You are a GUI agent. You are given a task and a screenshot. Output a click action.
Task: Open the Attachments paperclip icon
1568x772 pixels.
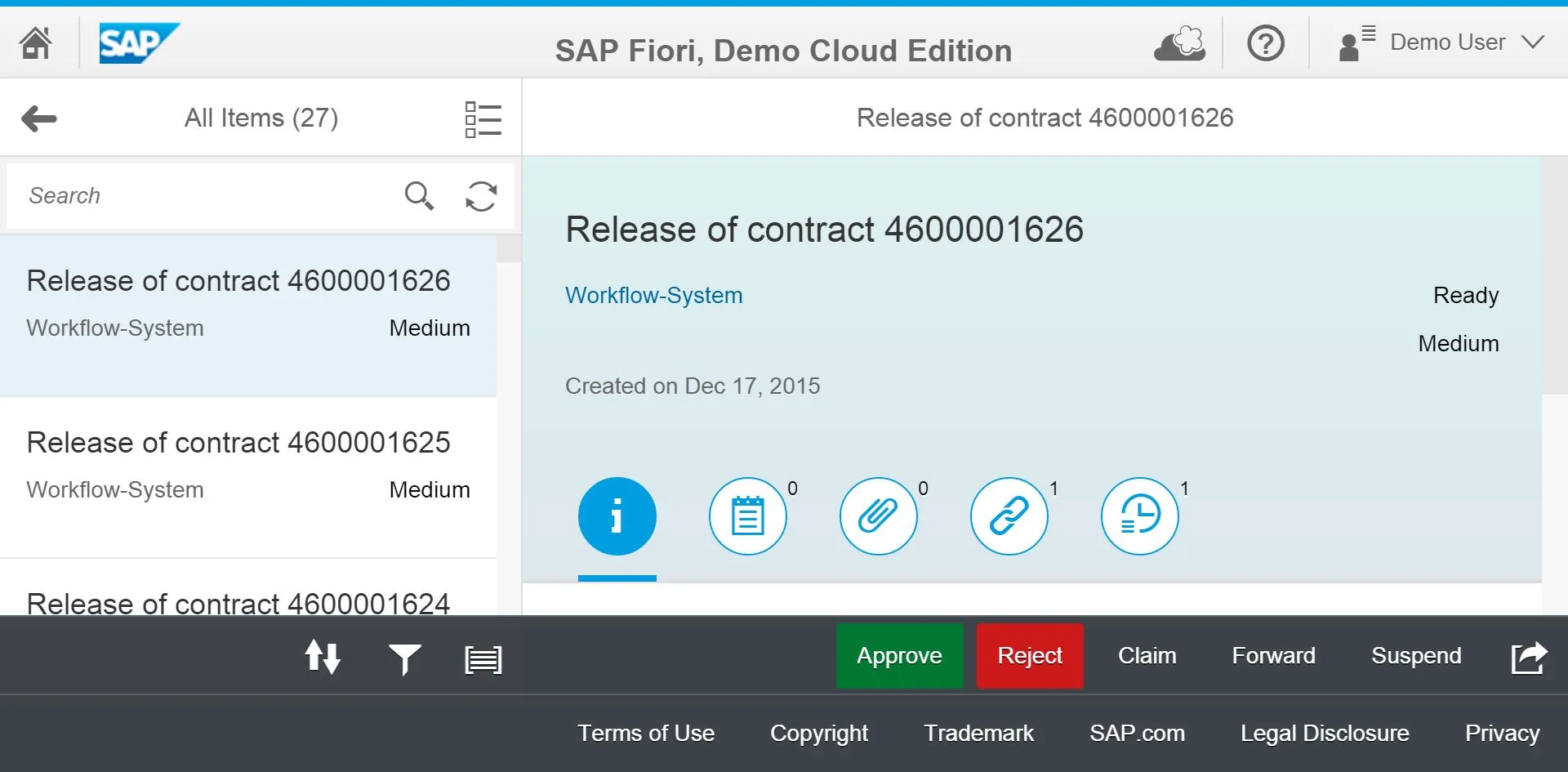(x=879, y=515)
